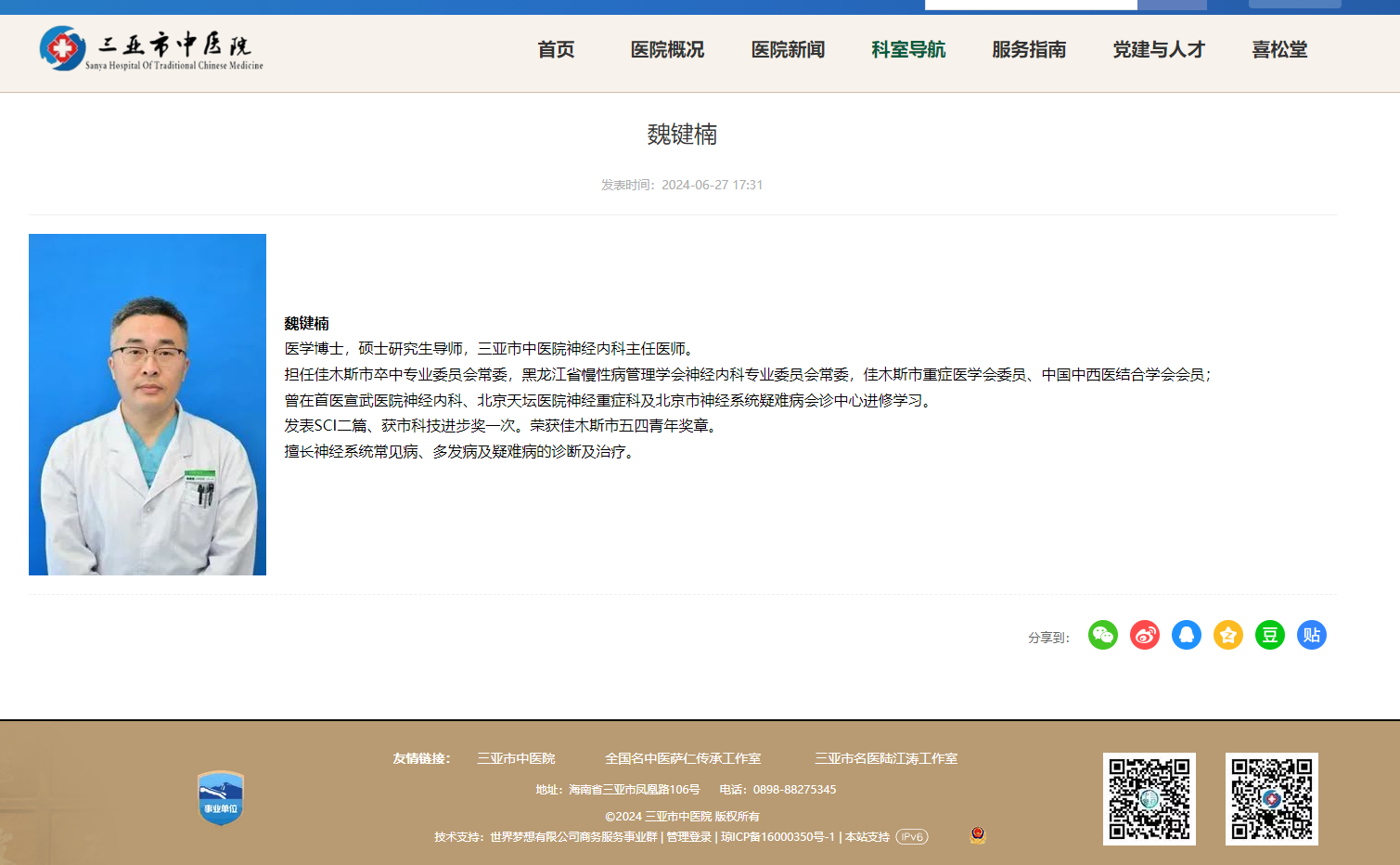Click the Sanya TCM Hospital logo

coord(151,48)
